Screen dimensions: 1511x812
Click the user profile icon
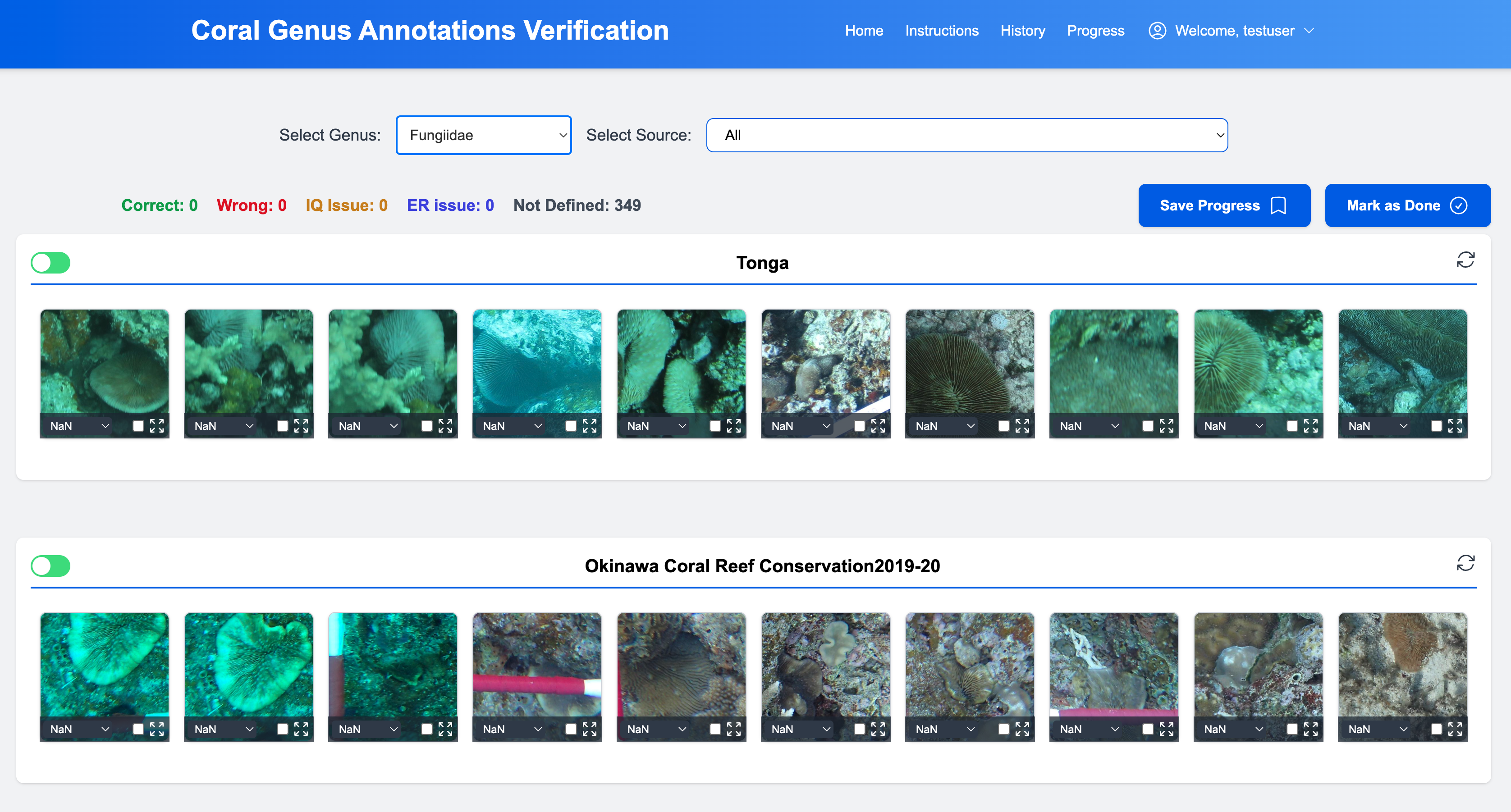pos(1157,31)
